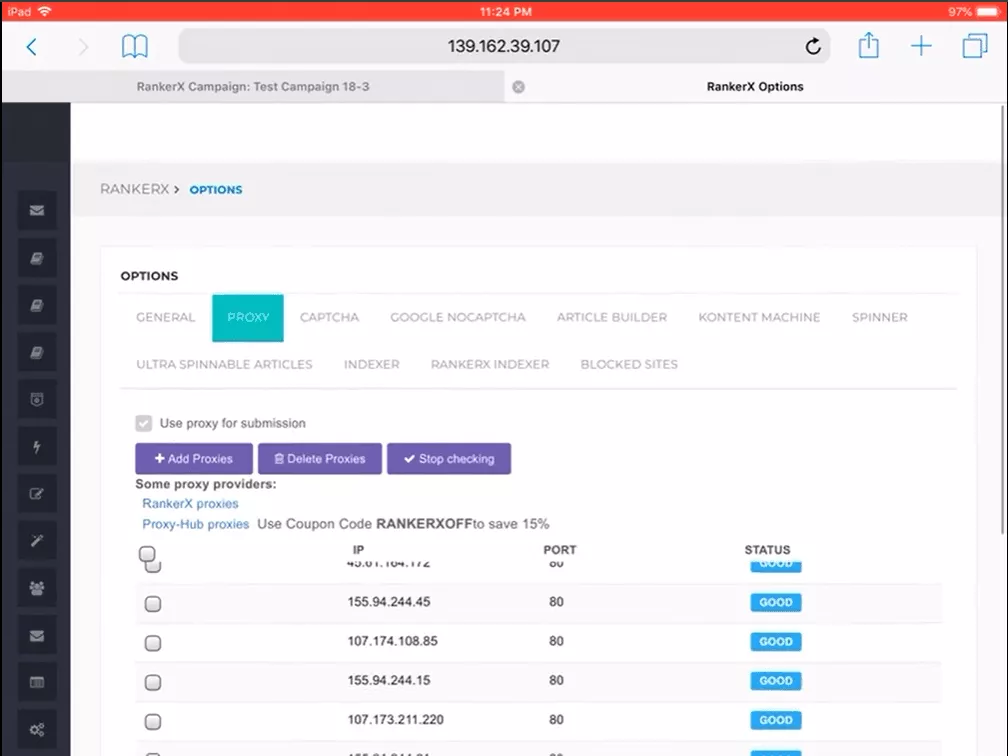Open the RankerX proxies link
Screen dimensions: 1008x756
coord(190,503)
